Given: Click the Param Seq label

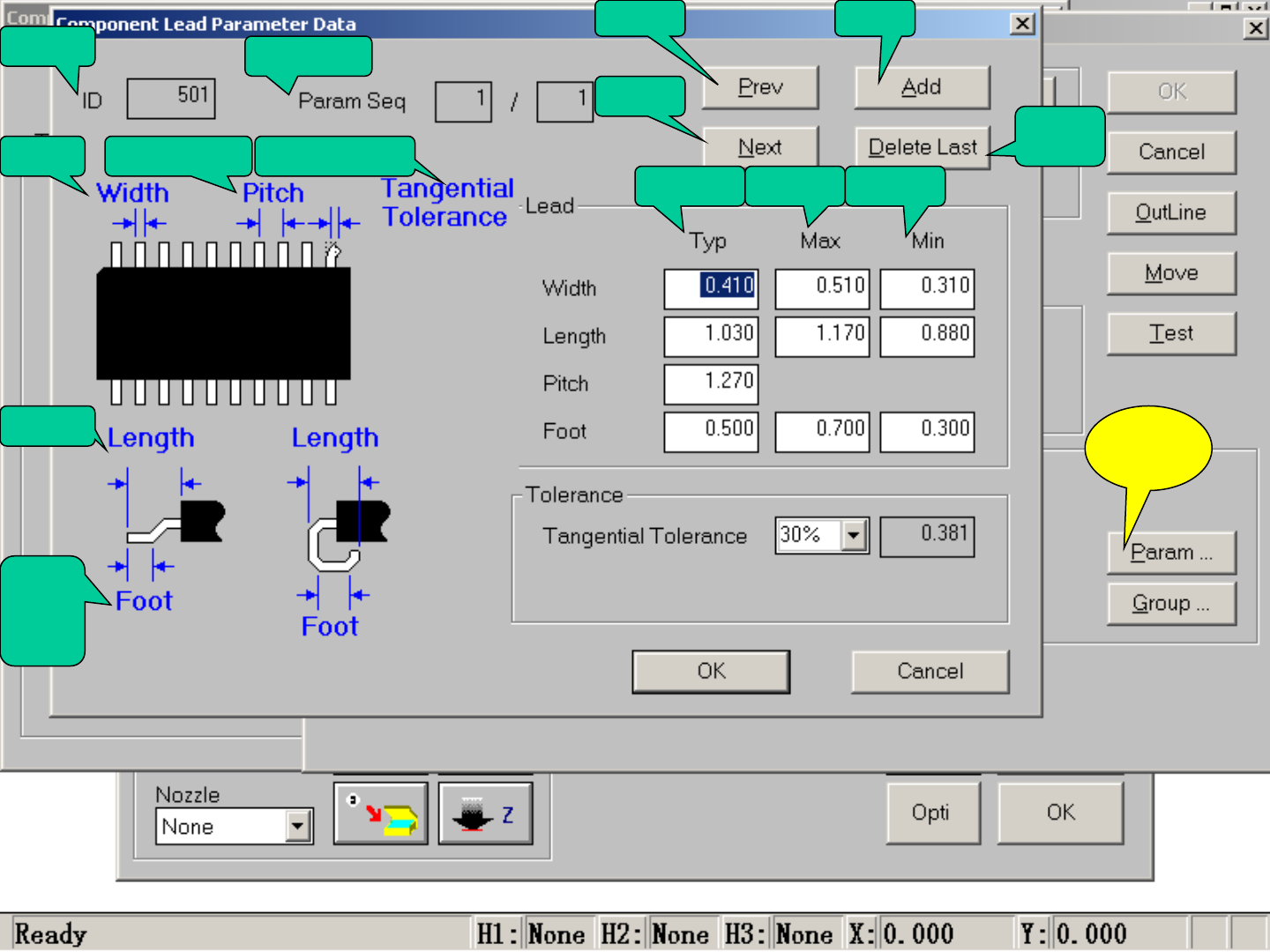Looking at the screenshot, I should [352, 101].
